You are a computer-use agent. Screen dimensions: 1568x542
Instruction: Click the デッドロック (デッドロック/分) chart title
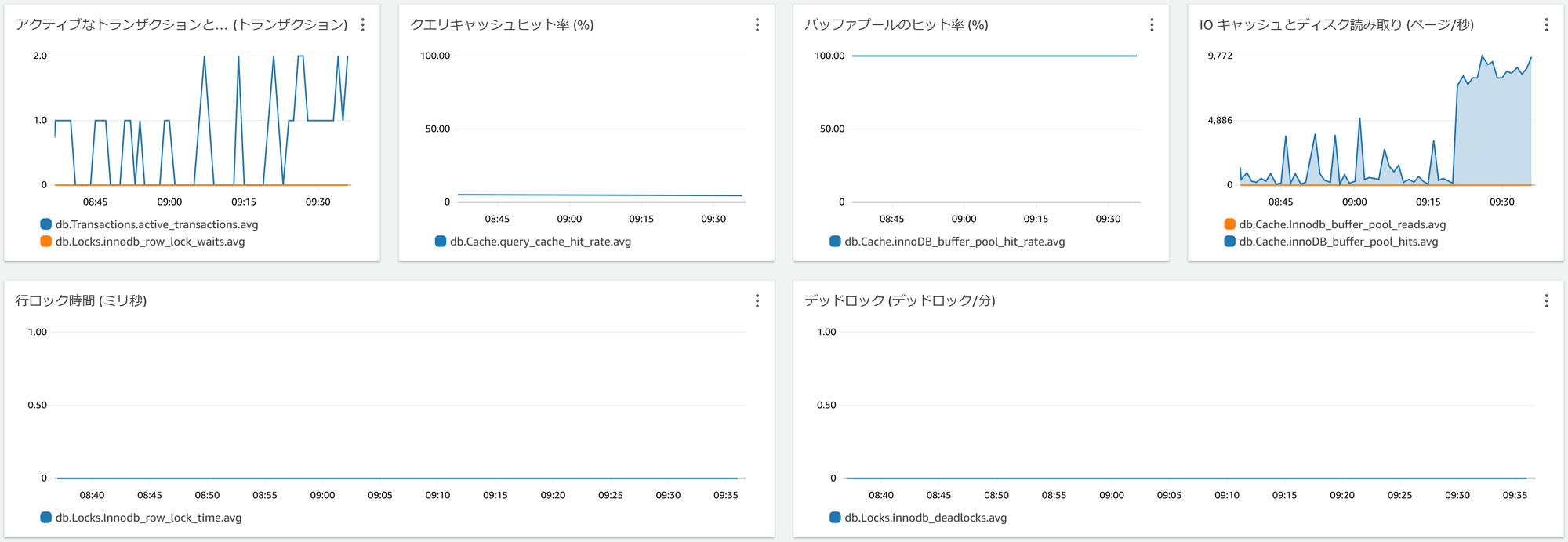click(900, 301)
